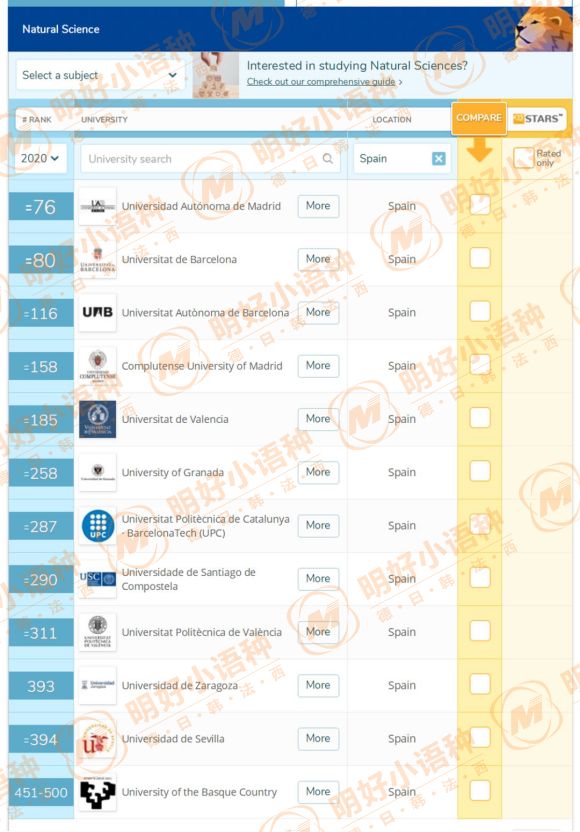Open the comprehensive guide link
Viewport: 580px width, 832px height.
(x=321, y=82)
